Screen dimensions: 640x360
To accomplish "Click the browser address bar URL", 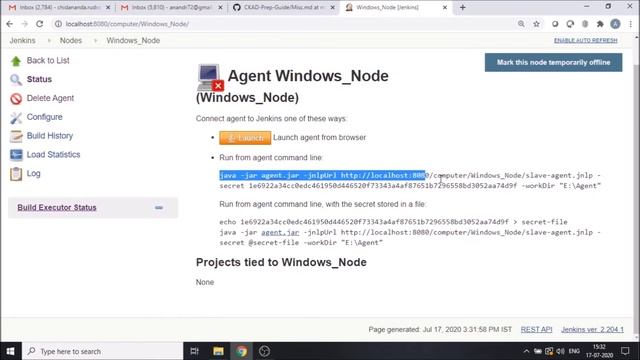I will pyautogui.click(x=127, y=24).
